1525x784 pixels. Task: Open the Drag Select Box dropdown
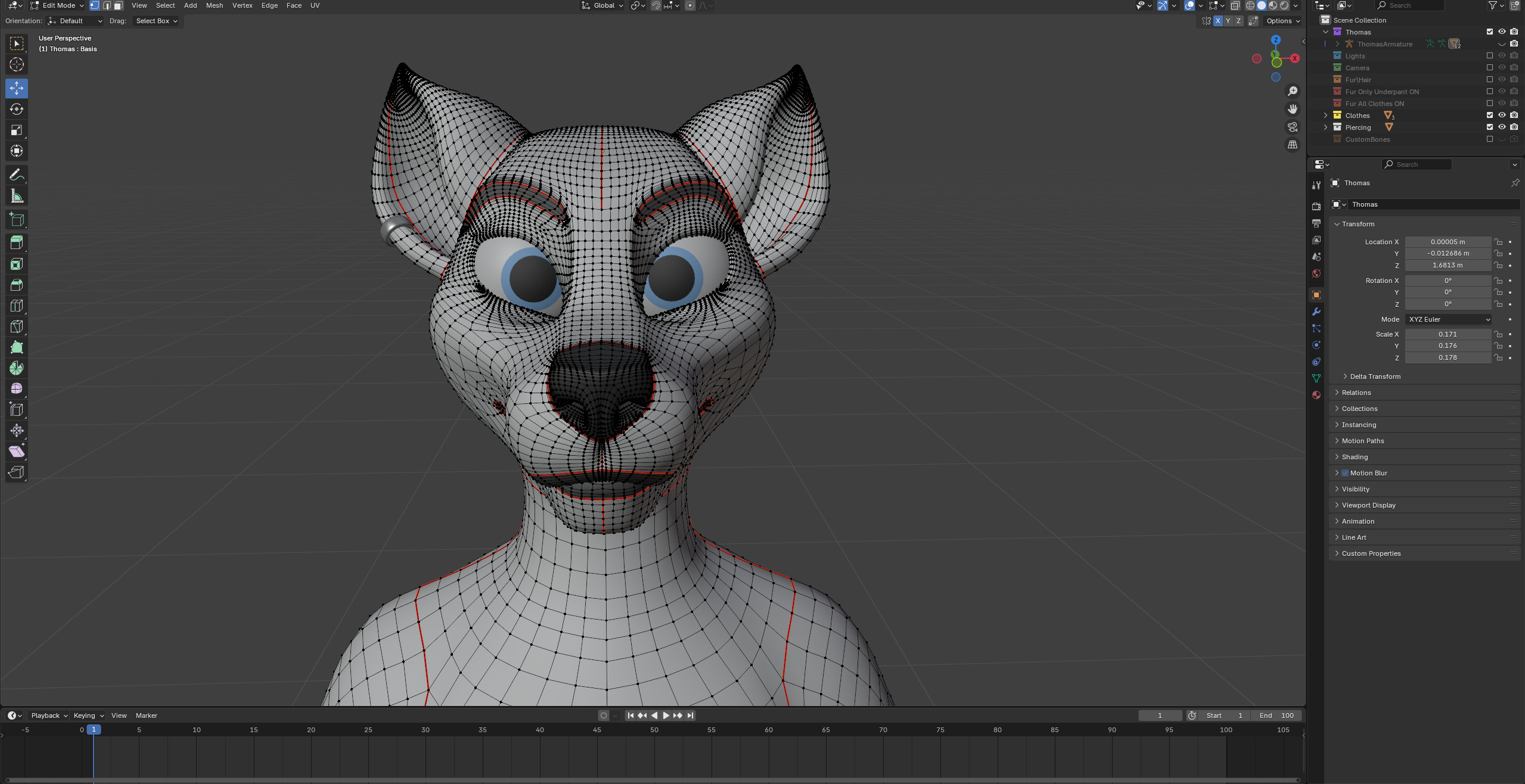pyautogui.click(x=157, y=21)
